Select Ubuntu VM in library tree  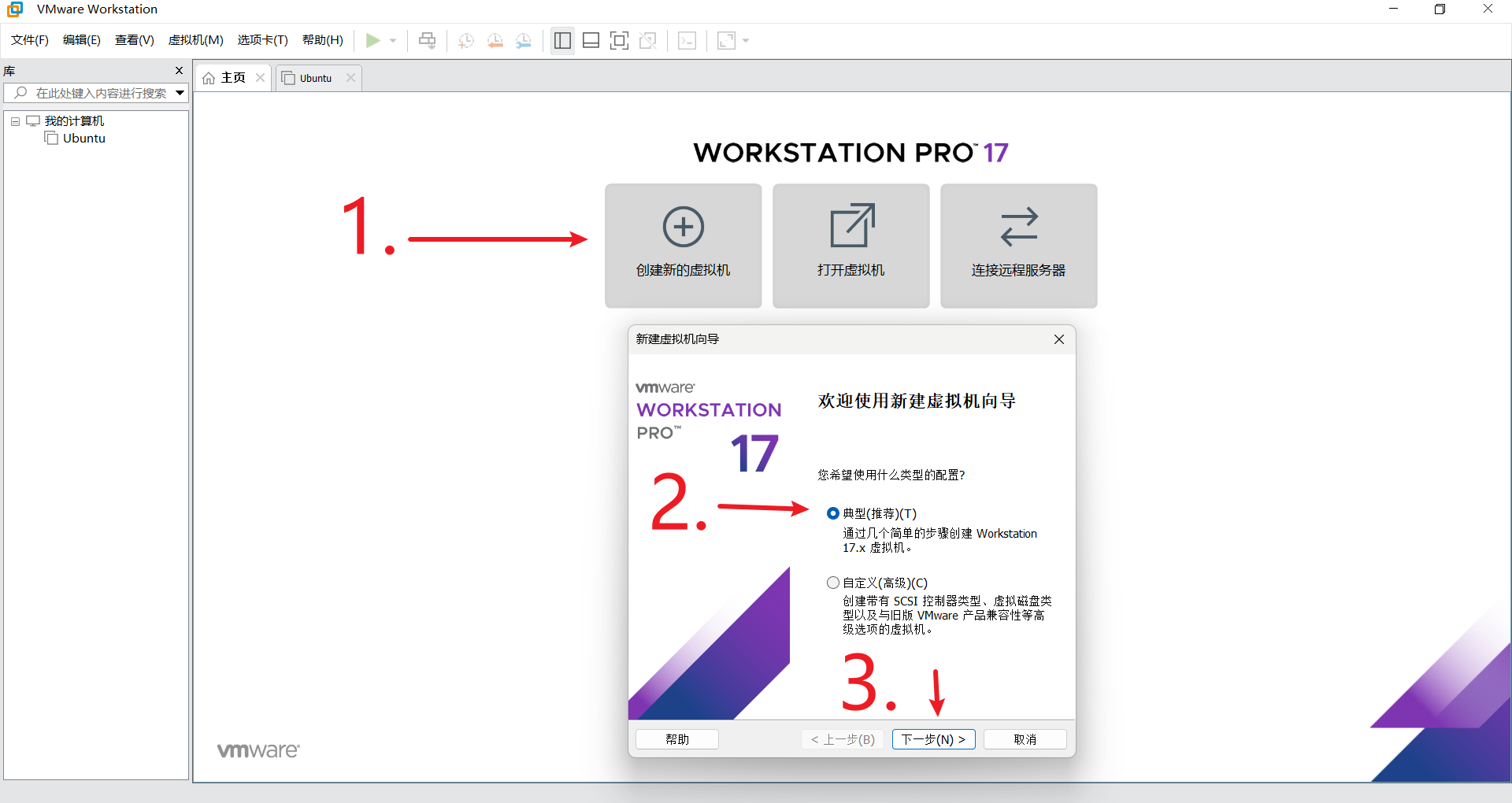click(x=83, y=139)
